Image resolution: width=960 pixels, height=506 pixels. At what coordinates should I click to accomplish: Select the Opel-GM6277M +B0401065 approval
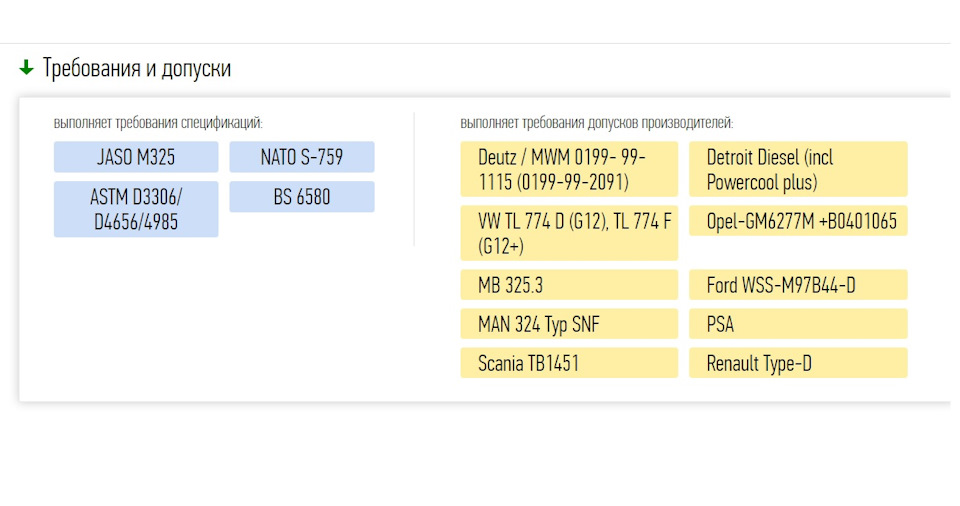(798, 221)
